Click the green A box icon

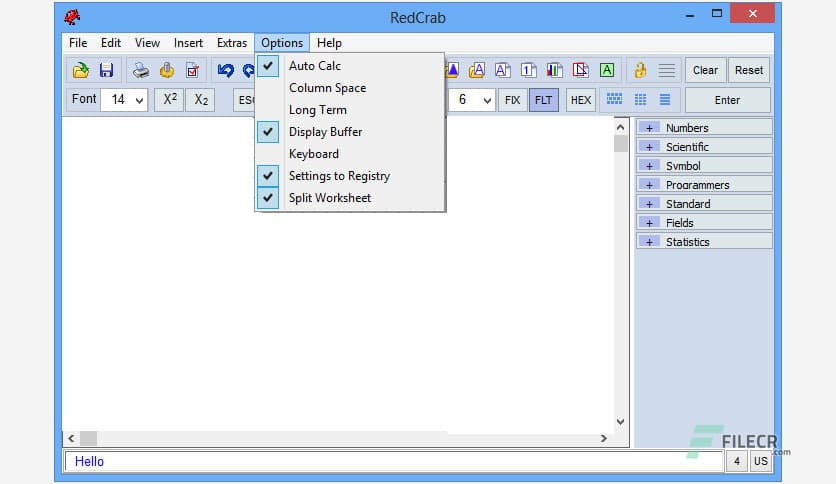pyautogui.click(x=607, y=70)
